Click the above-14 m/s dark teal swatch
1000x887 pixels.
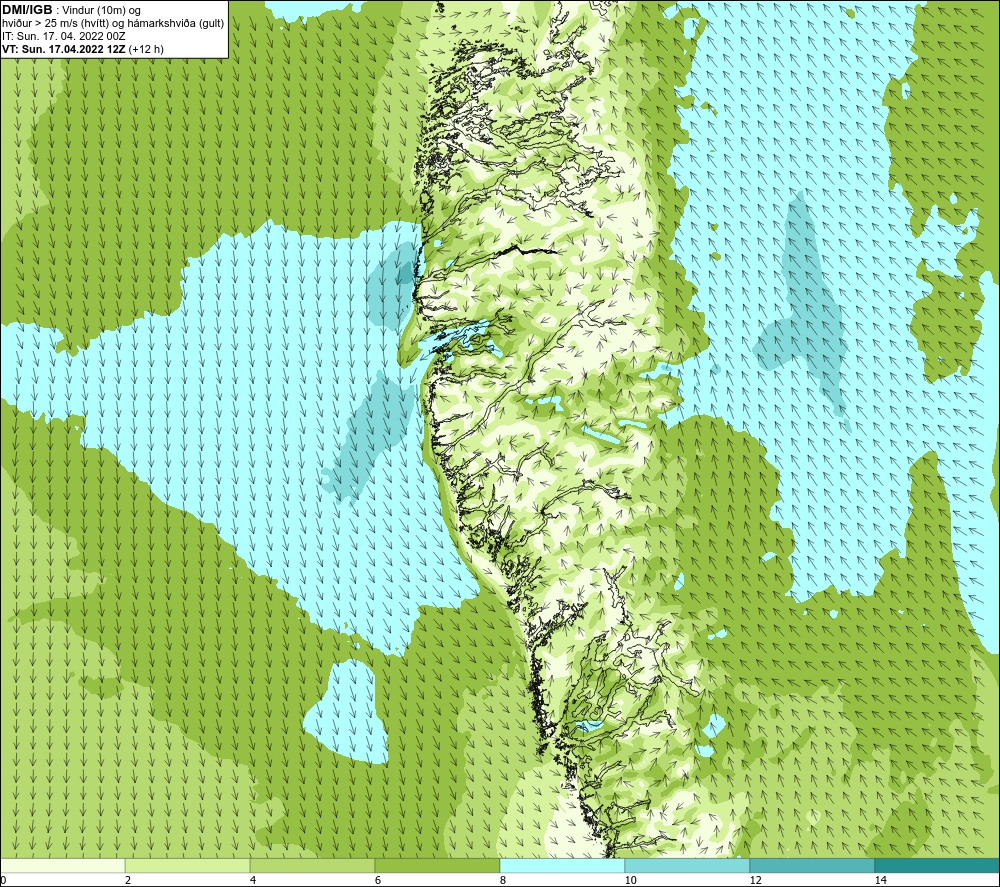pos(937,865)
